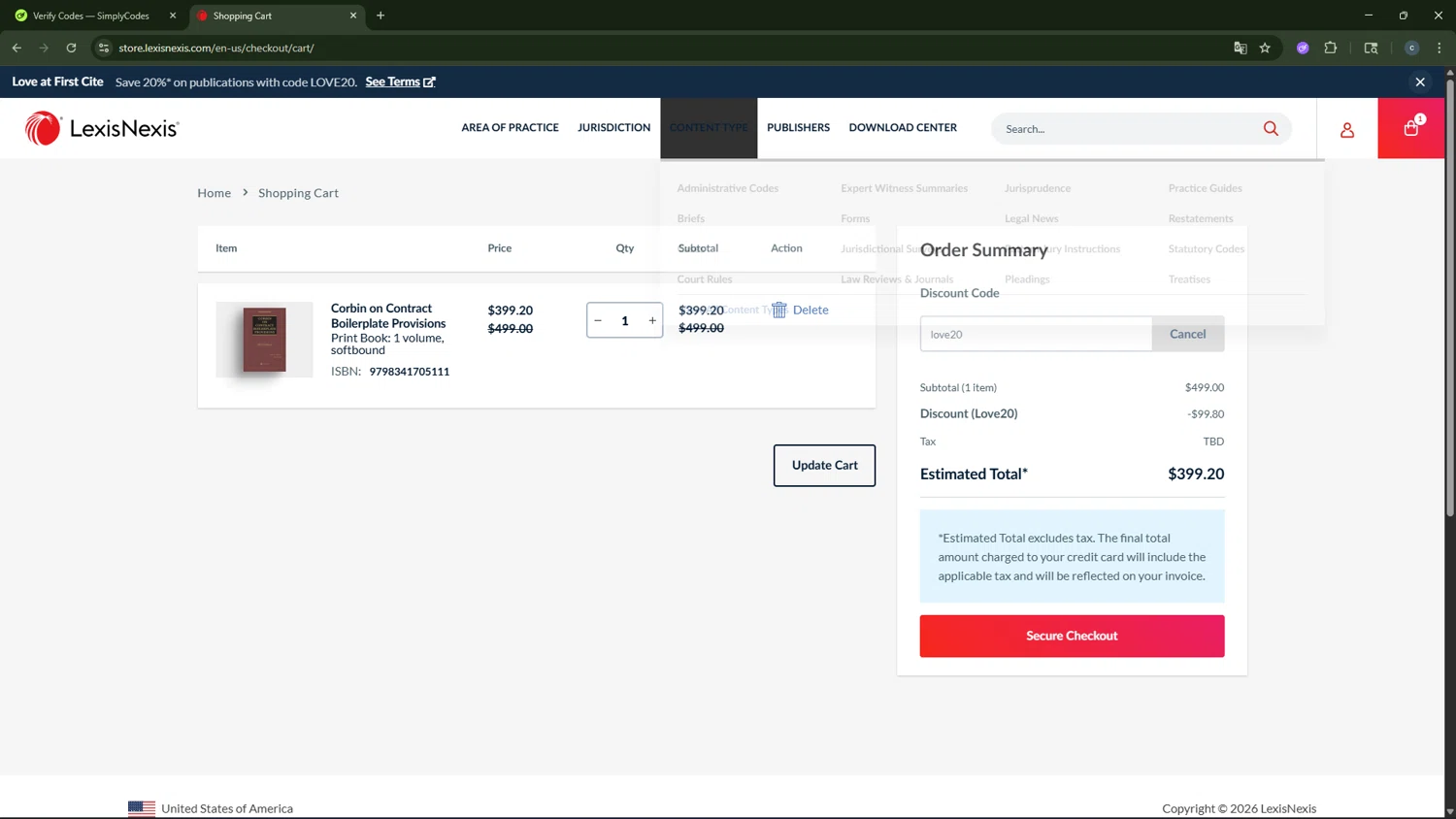Click the Delete trash icon
The width and height of the screenshot is (1456, 819).
pyautogui.click(x=779, y=310)
